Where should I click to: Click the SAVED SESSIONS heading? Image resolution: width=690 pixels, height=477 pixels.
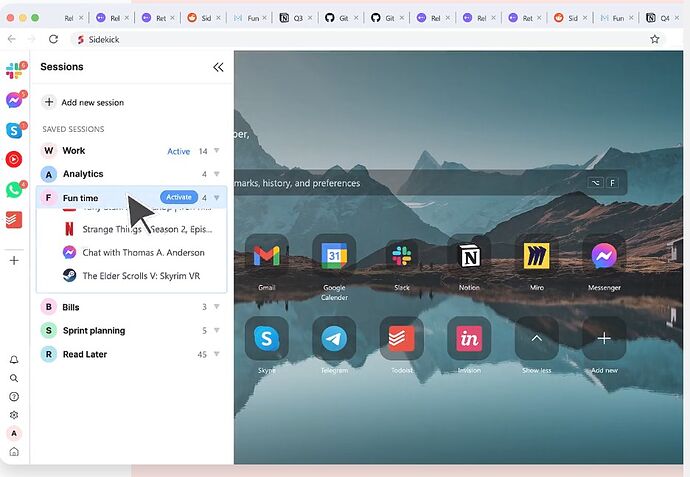pos(73,129)
